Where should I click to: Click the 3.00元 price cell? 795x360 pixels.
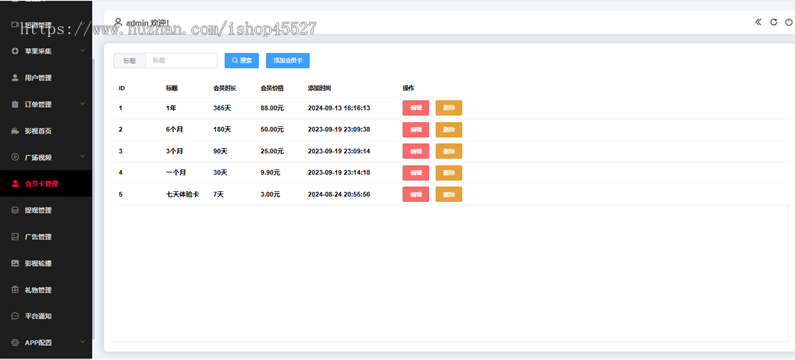271,194
